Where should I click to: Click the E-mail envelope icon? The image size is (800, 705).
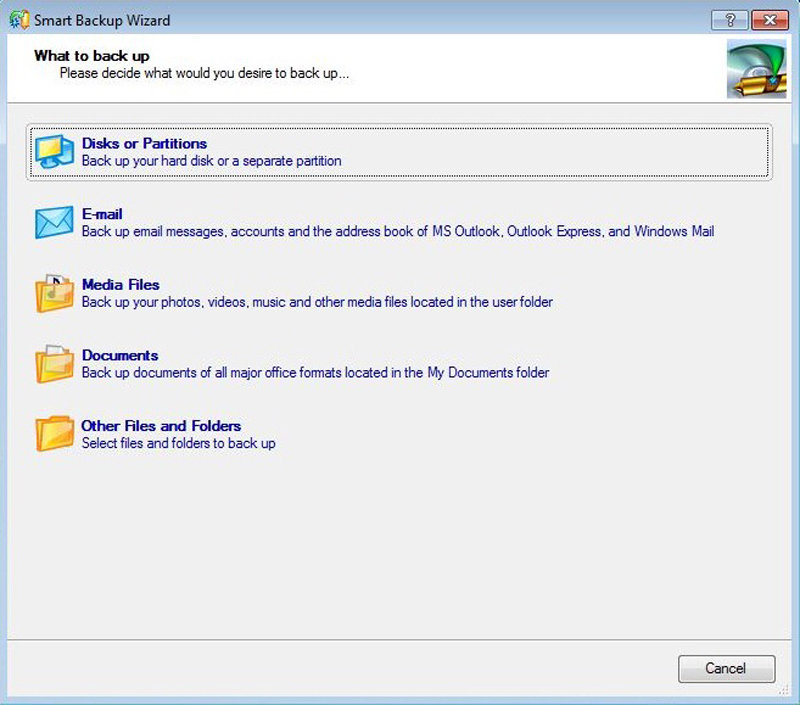54,222
